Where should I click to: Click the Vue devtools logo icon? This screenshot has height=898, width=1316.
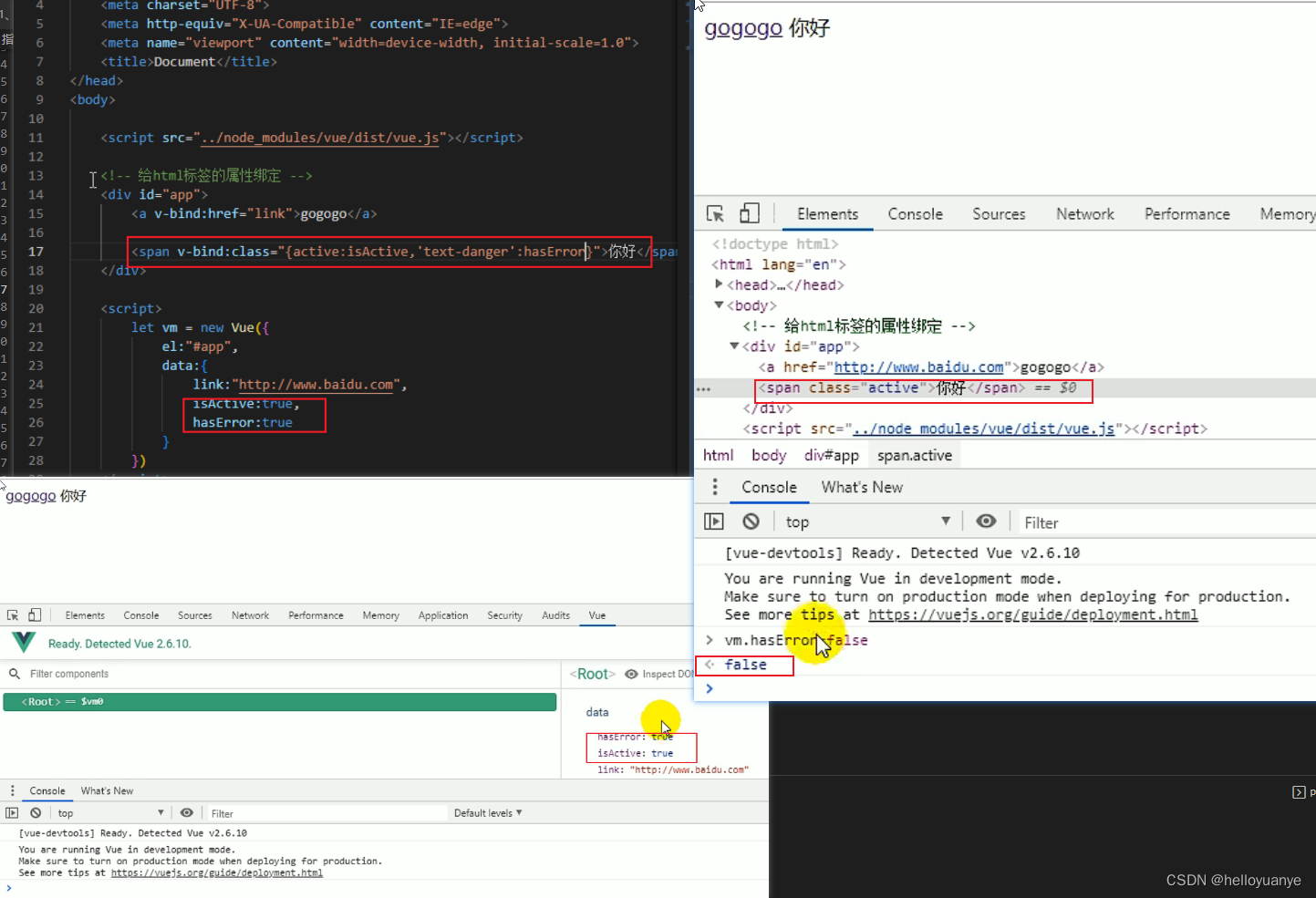click(x=22, y=642)
